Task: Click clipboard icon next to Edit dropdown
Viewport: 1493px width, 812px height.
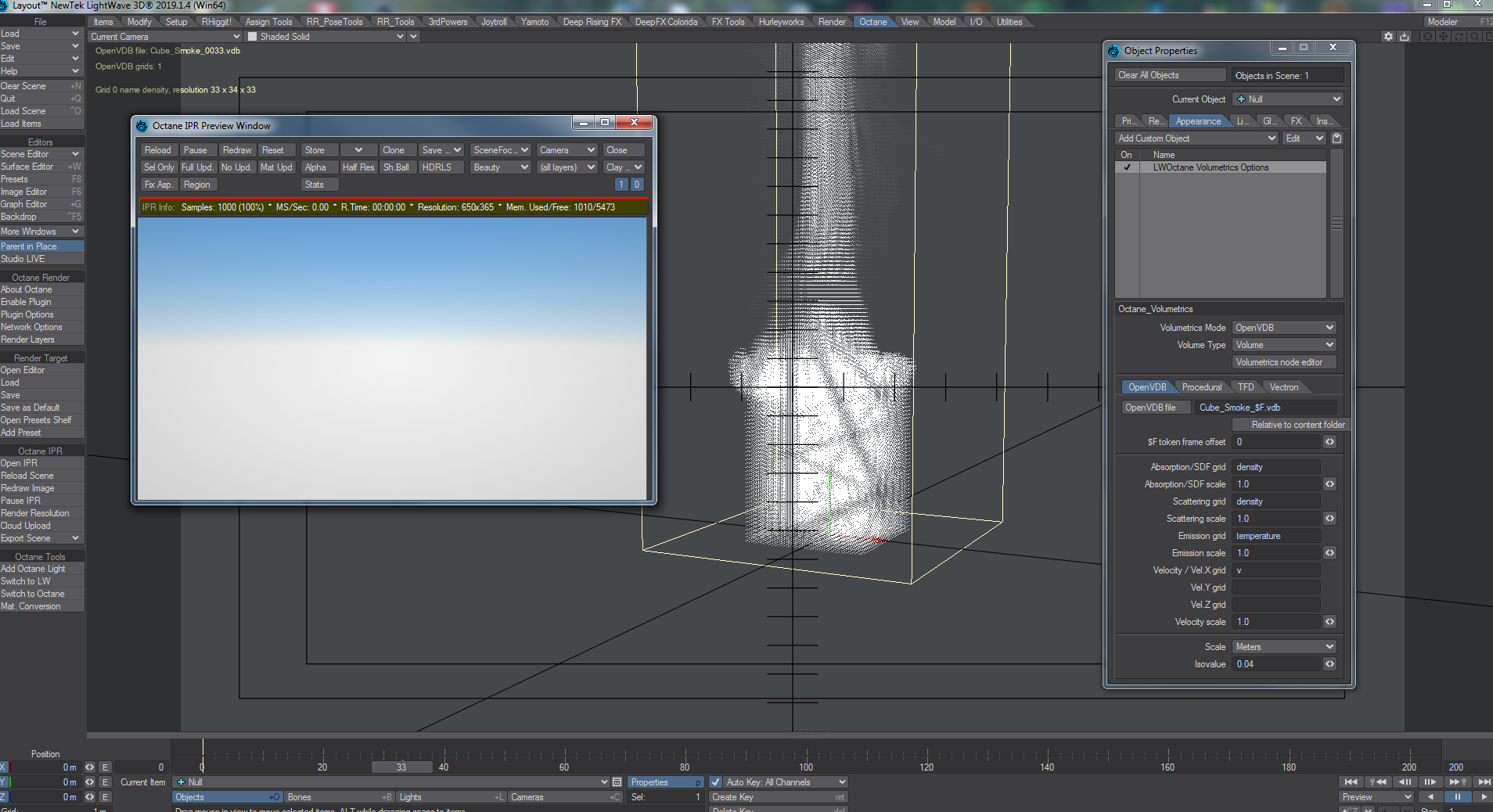Action: coord(1337,138)
